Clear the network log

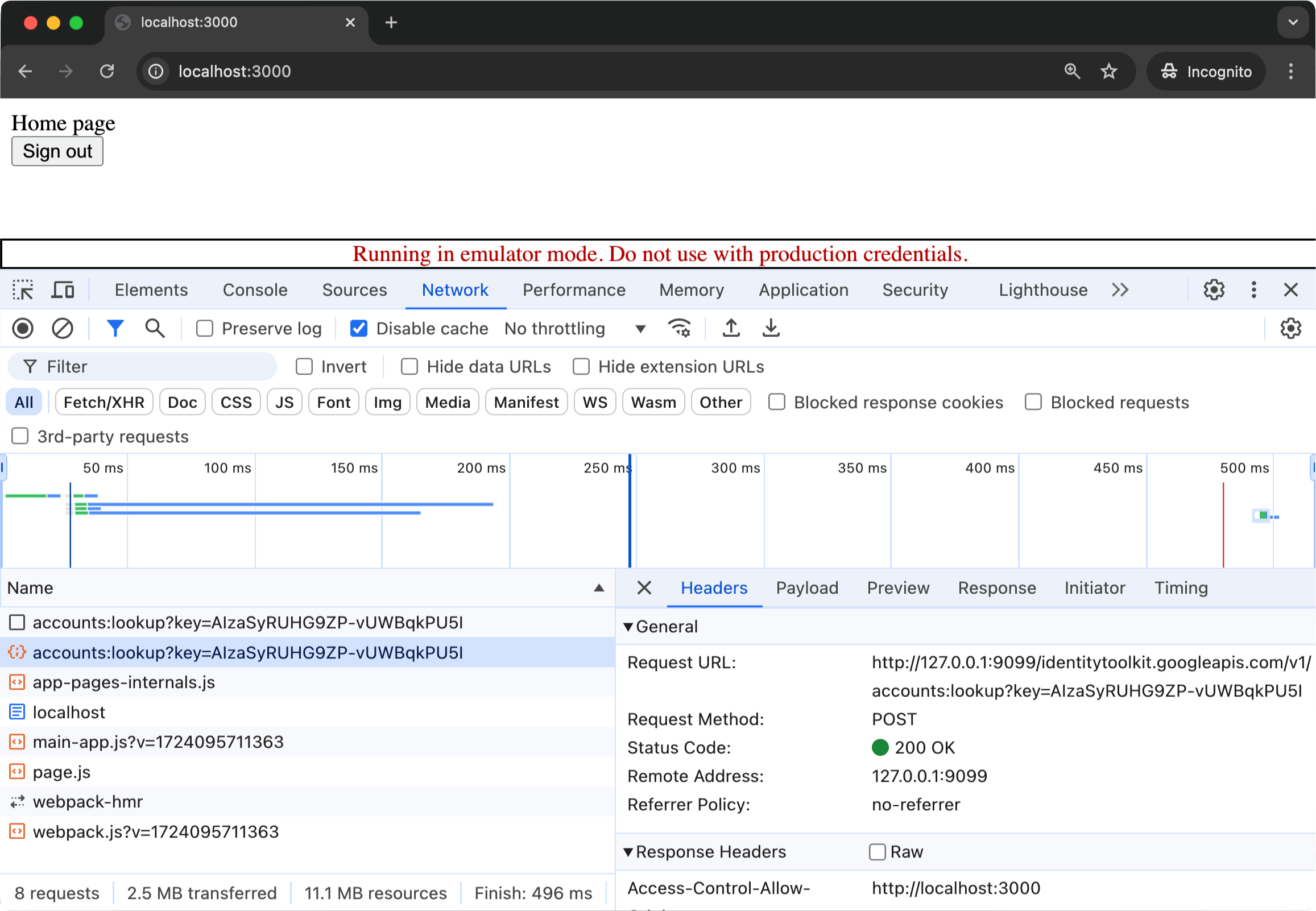[62, 329]
